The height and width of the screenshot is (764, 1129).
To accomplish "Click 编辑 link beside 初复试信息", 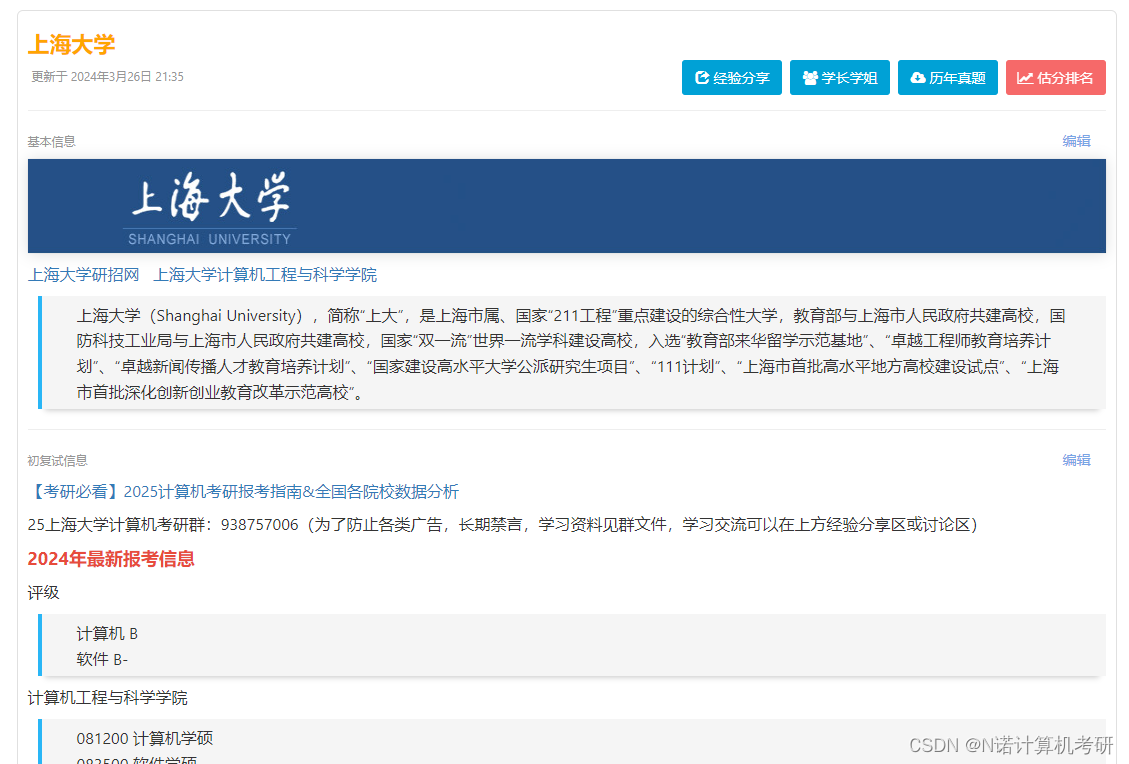I will click(x=1076, y=460).
